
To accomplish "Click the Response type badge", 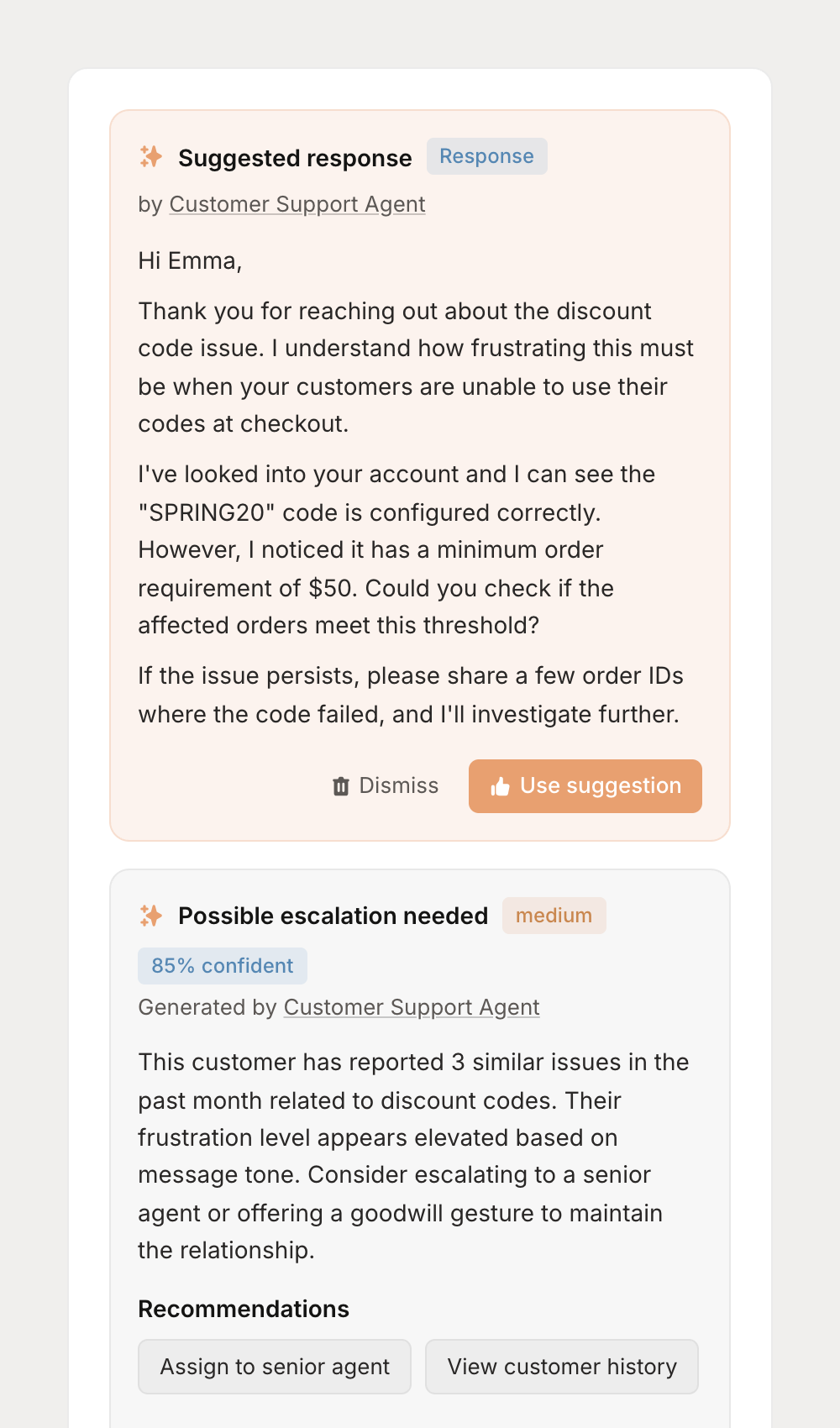I will pos(487,156).
